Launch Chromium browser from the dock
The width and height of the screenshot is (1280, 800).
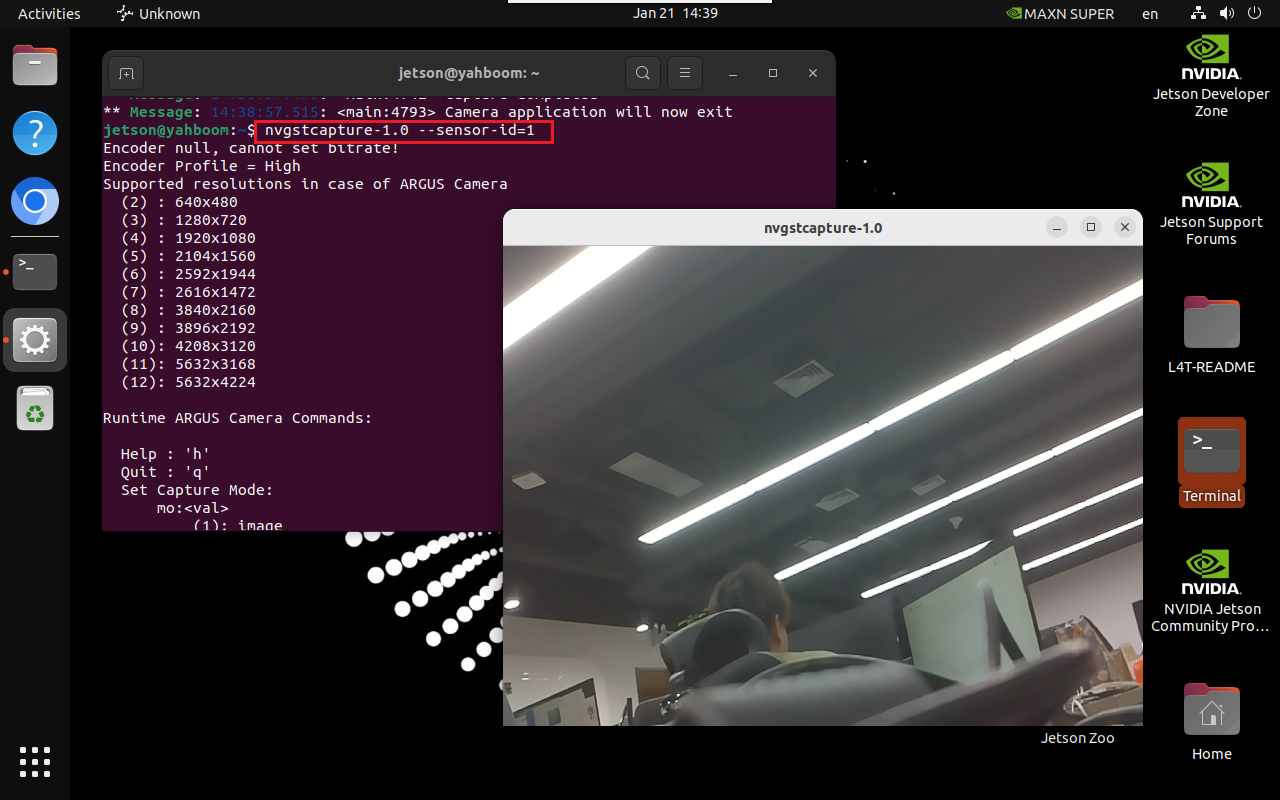(35, 203)
